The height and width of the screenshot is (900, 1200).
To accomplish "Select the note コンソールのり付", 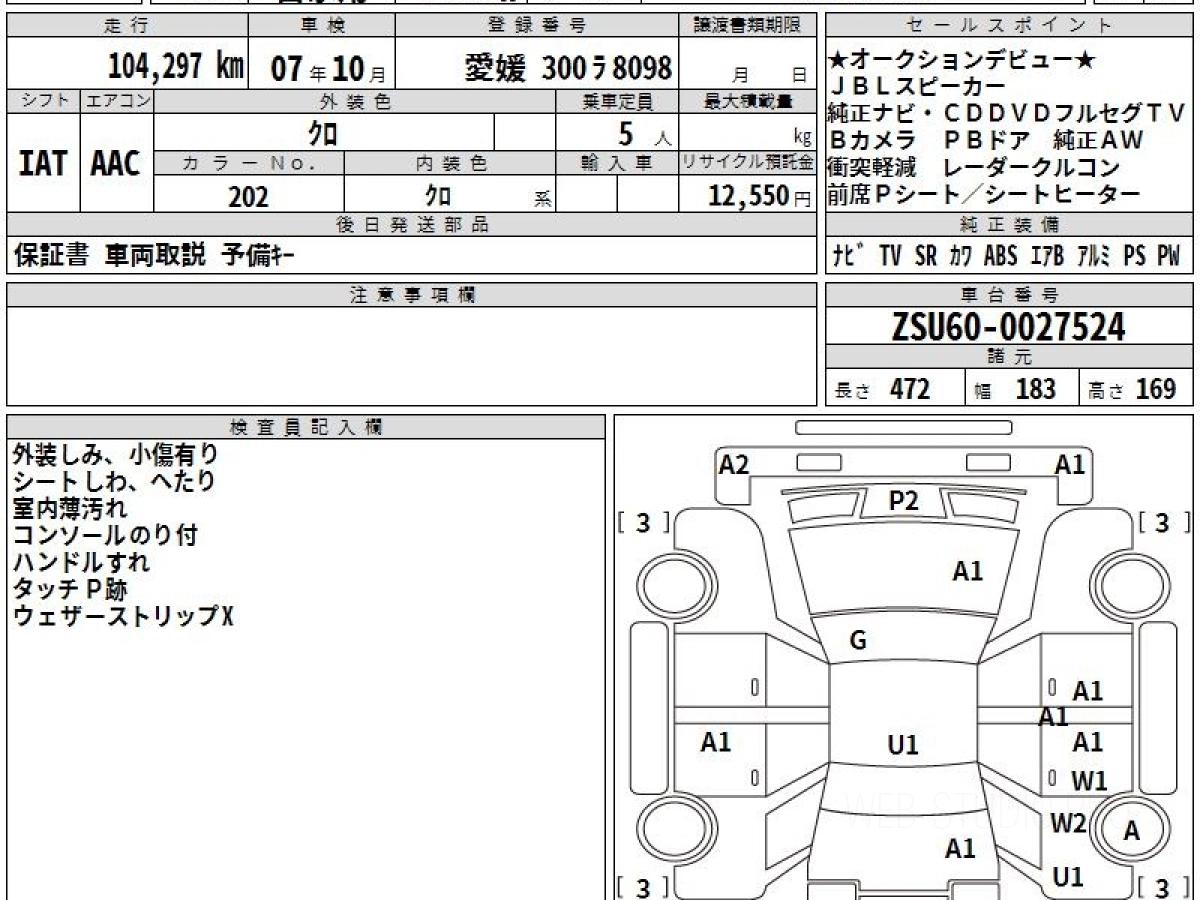I will (x=105, y=535).
